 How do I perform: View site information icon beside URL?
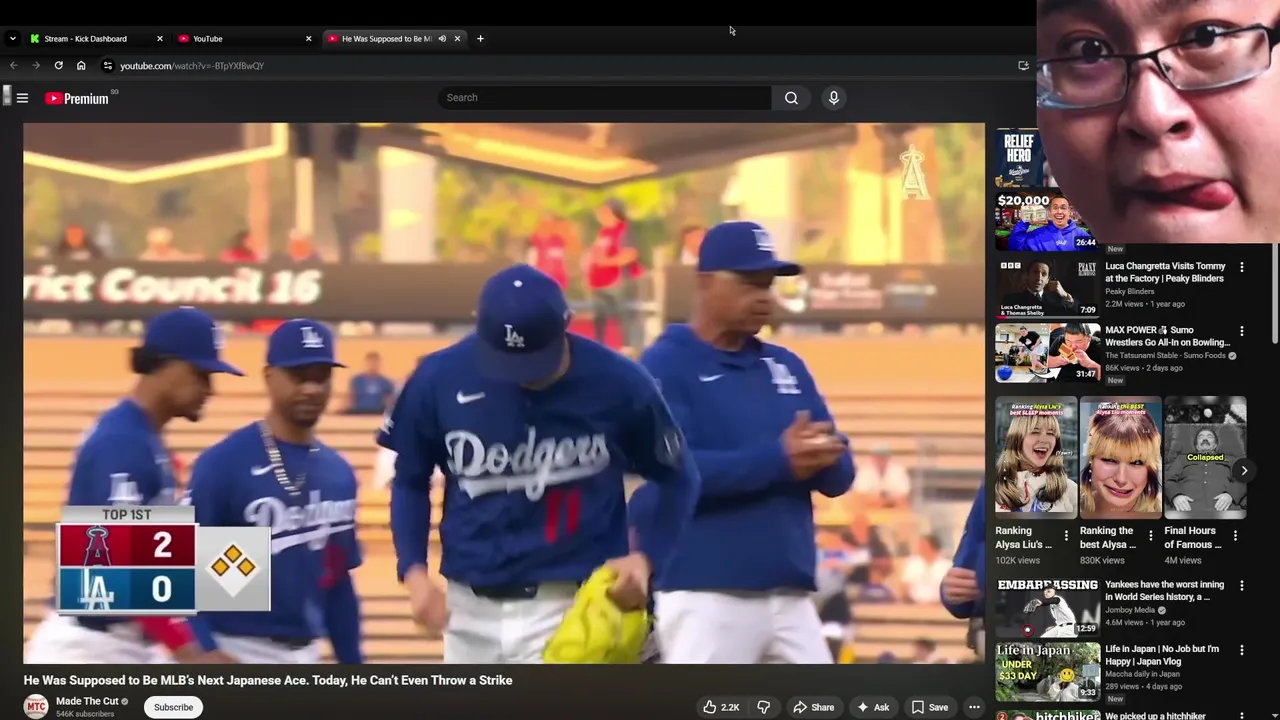108,66
